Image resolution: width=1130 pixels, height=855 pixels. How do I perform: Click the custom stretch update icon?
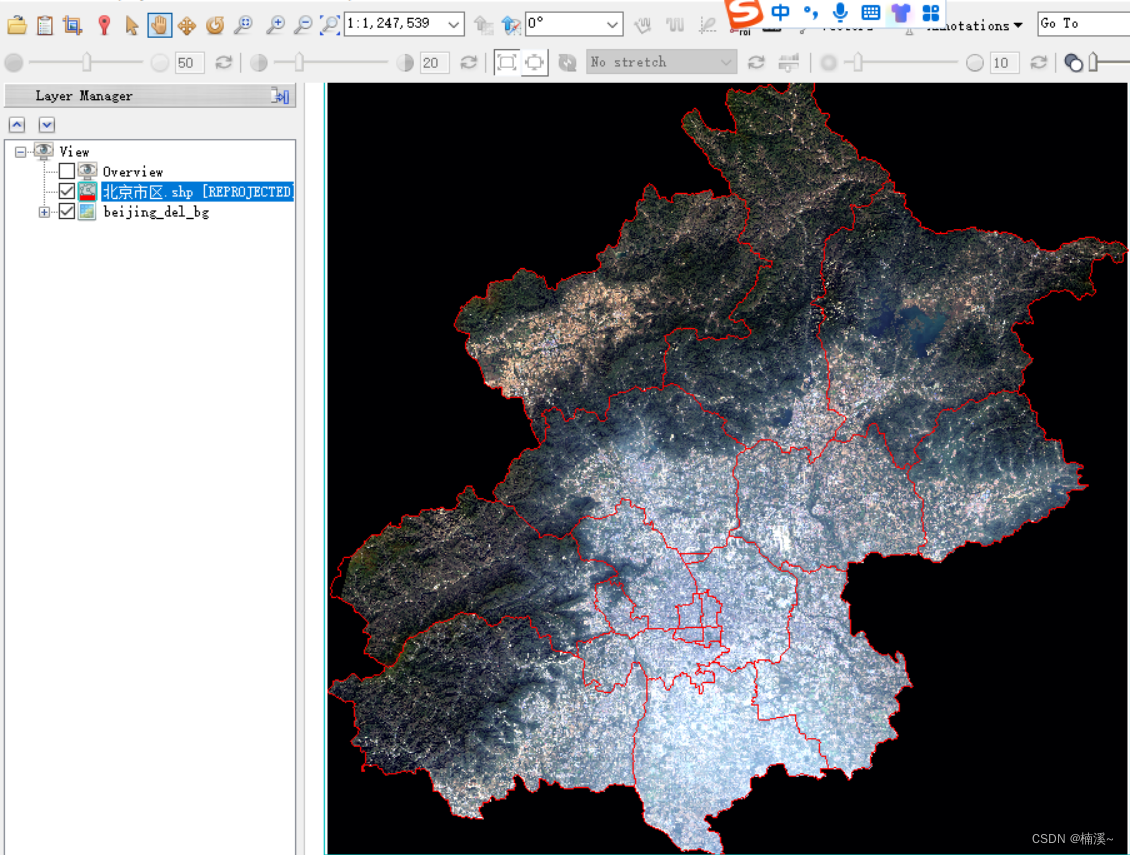(568, 63)
